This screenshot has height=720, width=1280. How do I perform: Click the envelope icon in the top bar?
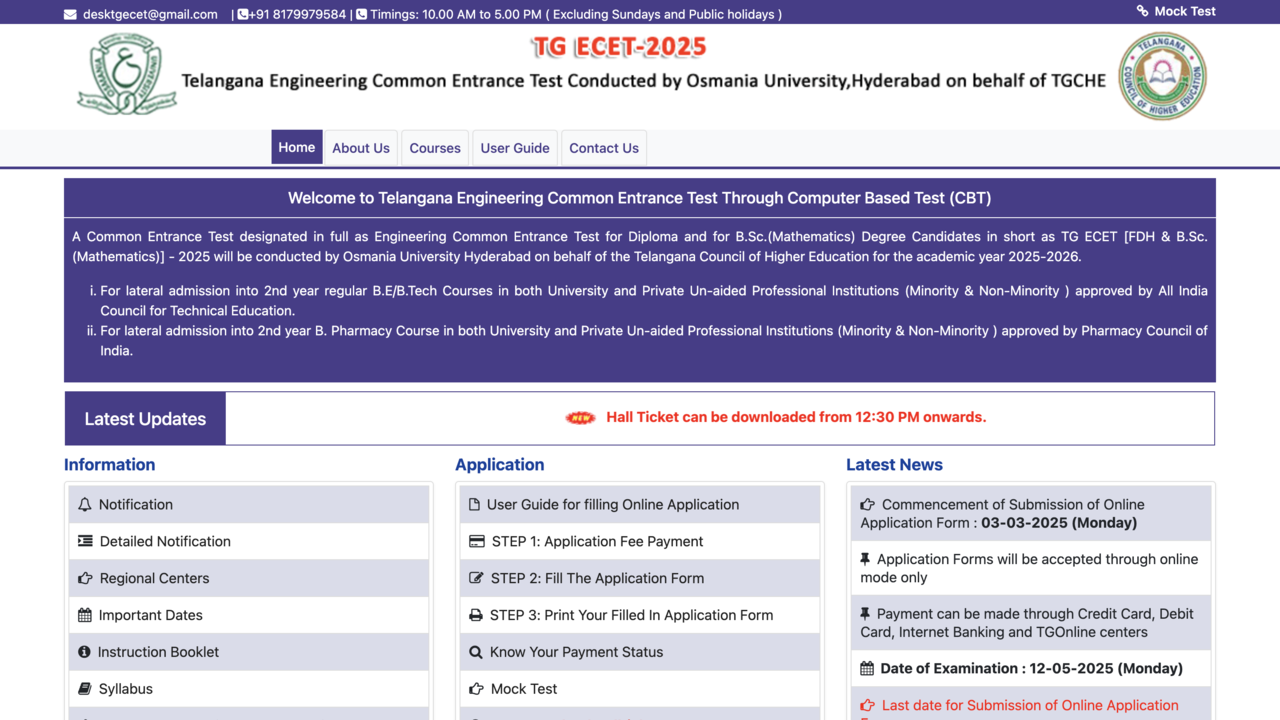(x=70, y=15)
